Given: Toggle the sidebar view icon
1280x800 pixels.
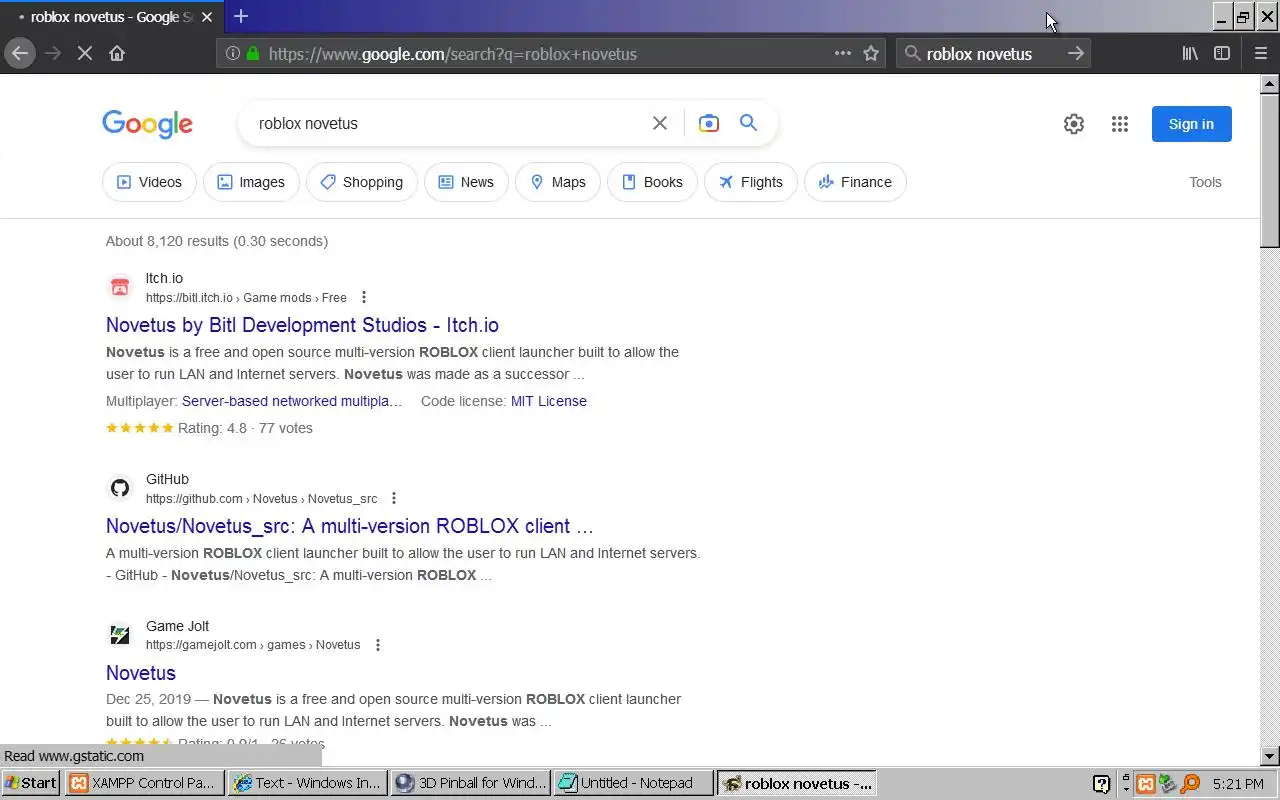Looking at the screenshot, I should 1222,54.
